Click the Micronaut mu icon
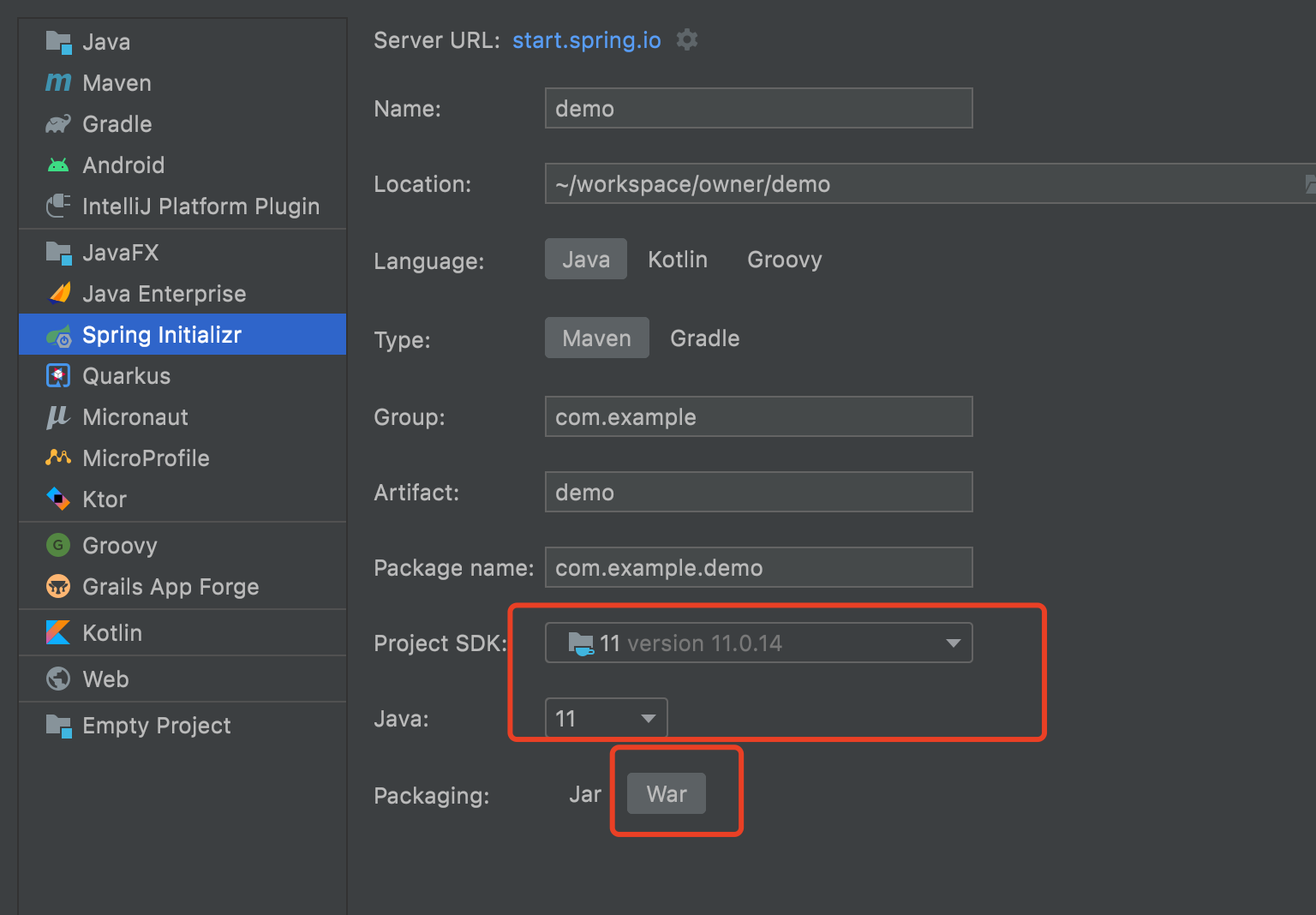Image resolution: width=1316 pixels, height=915 pixels. tap(58, 417)
